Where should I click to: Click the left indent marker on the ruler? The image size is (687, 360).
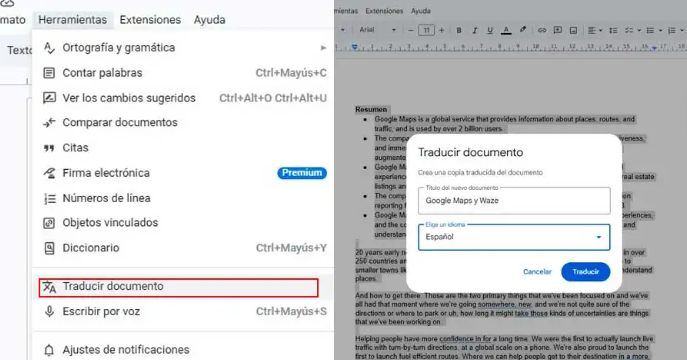pos(354,47)
